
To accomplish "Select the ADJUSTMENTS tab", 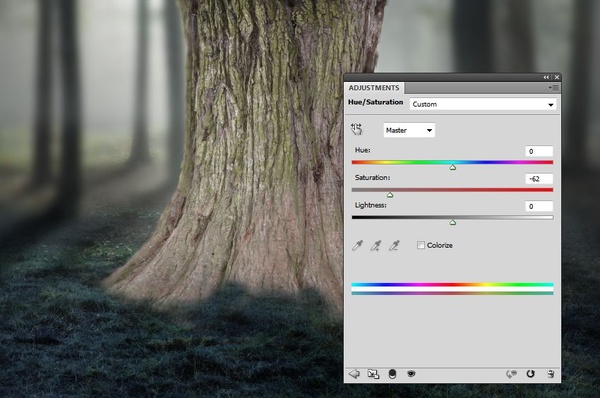I will [x=374, y=88].
